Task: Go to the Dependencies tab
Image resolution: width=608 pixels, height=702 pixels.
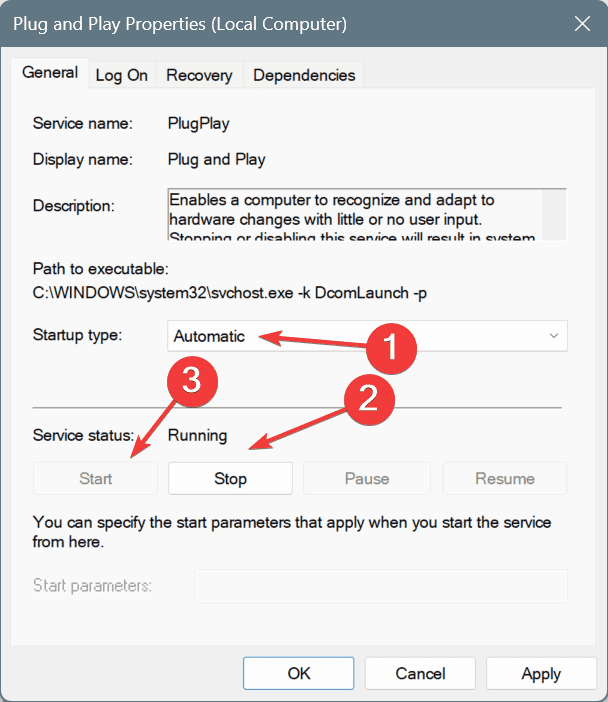Action: tap(304, 75)
